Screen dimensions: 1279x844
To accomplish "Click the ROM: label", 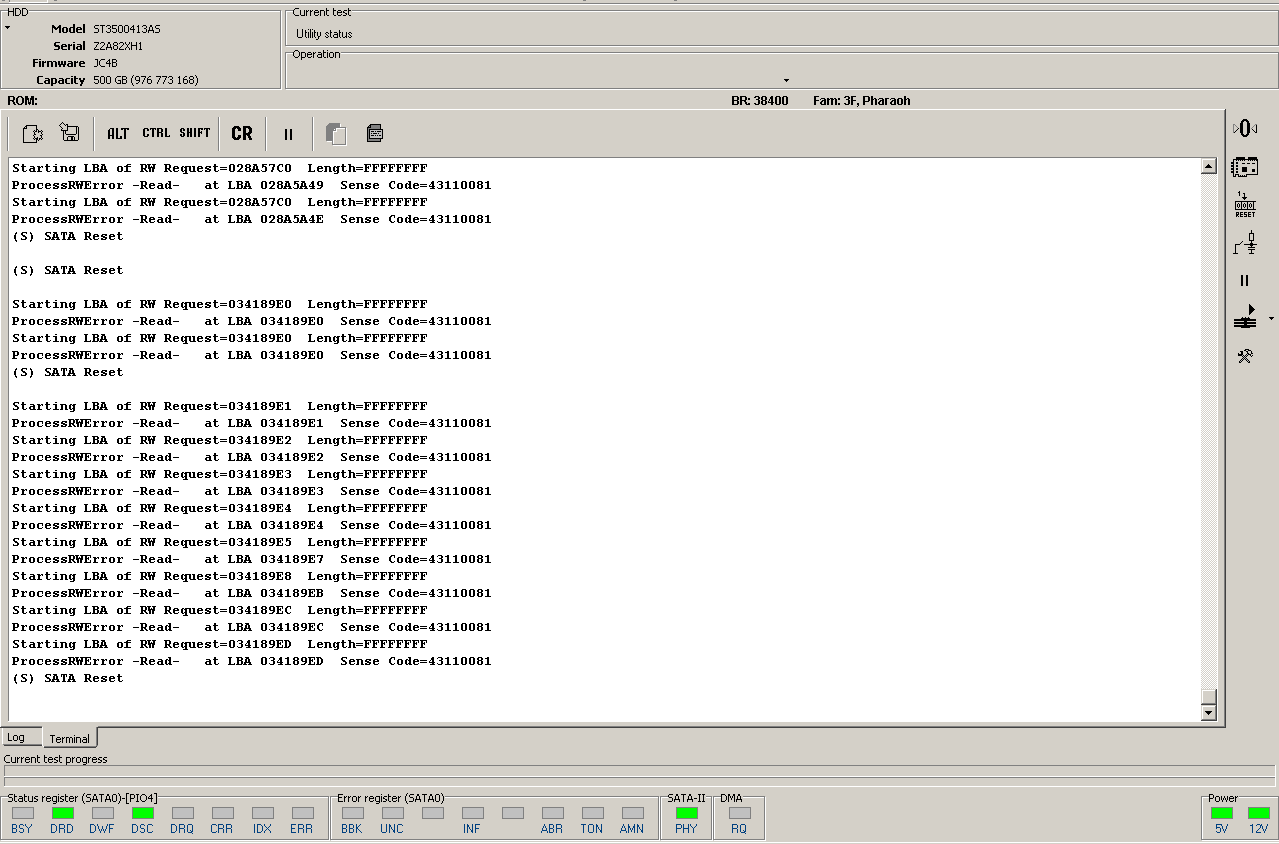I will point(22,101).
